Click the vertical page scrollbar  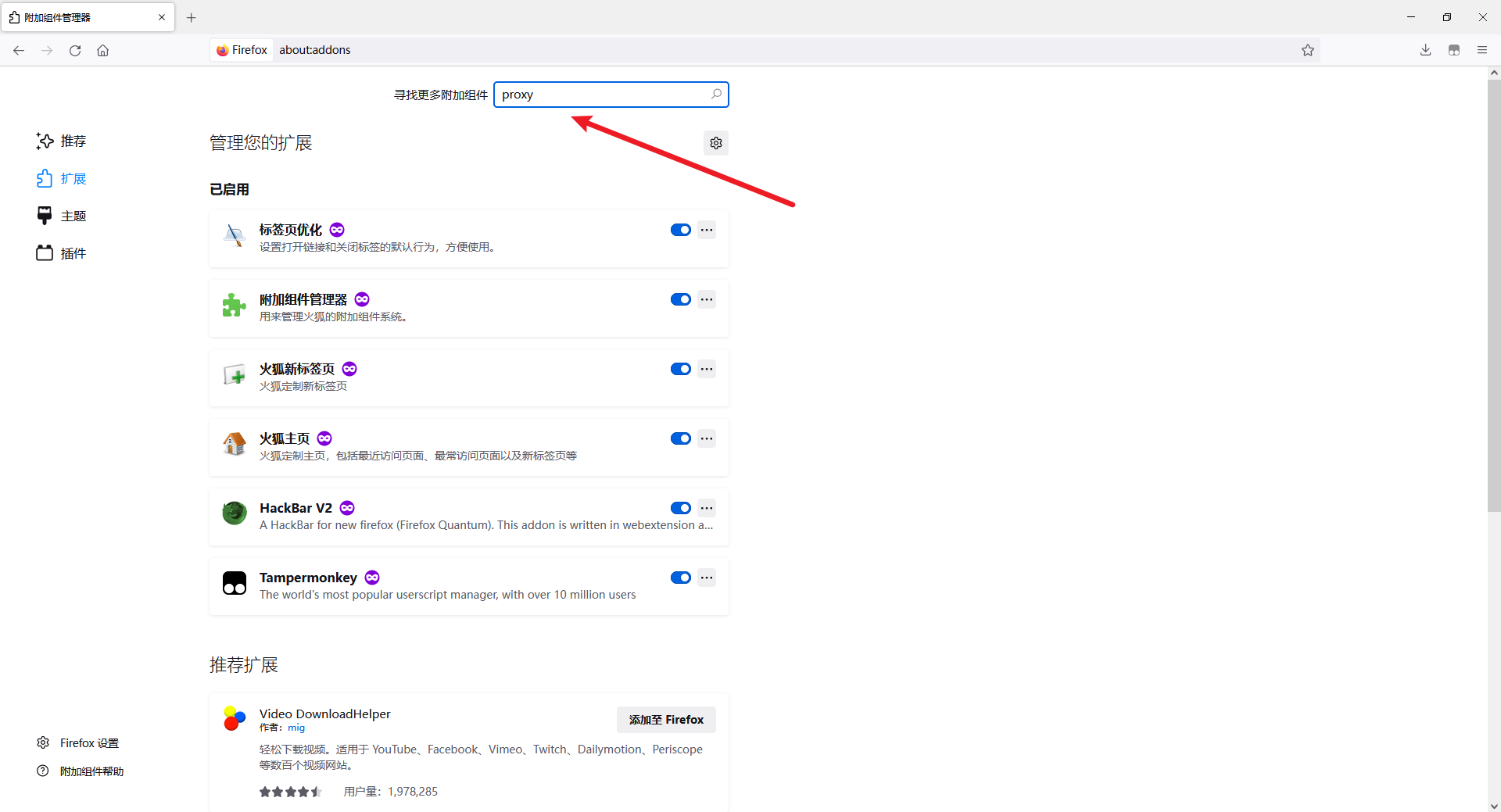point(1494,295)
